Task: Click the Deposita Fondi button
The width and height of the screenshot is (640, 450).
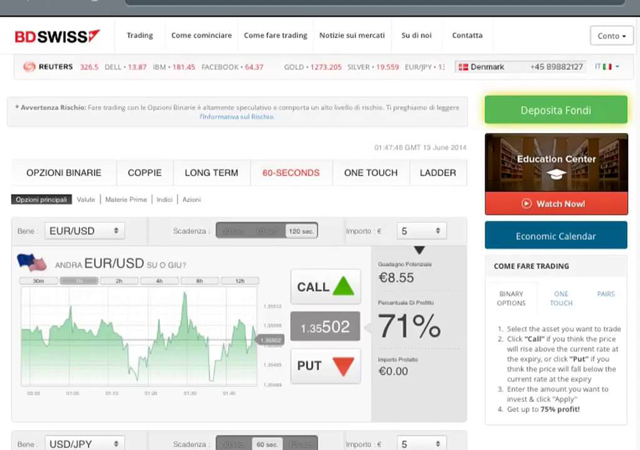Action: [556, 110]
